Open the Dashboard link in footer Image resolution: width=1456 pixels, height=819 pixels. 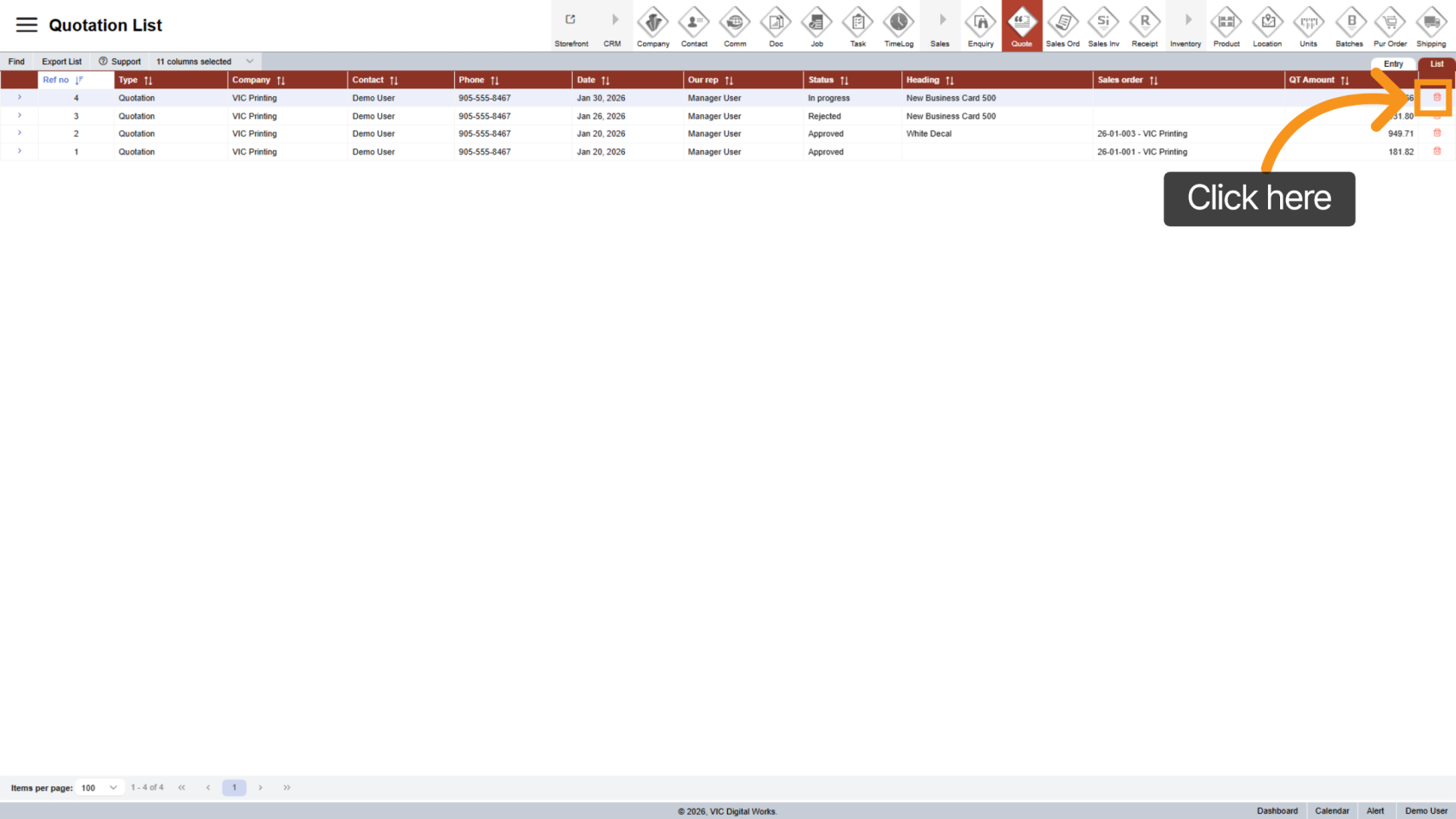click(x=1277, y=811)
